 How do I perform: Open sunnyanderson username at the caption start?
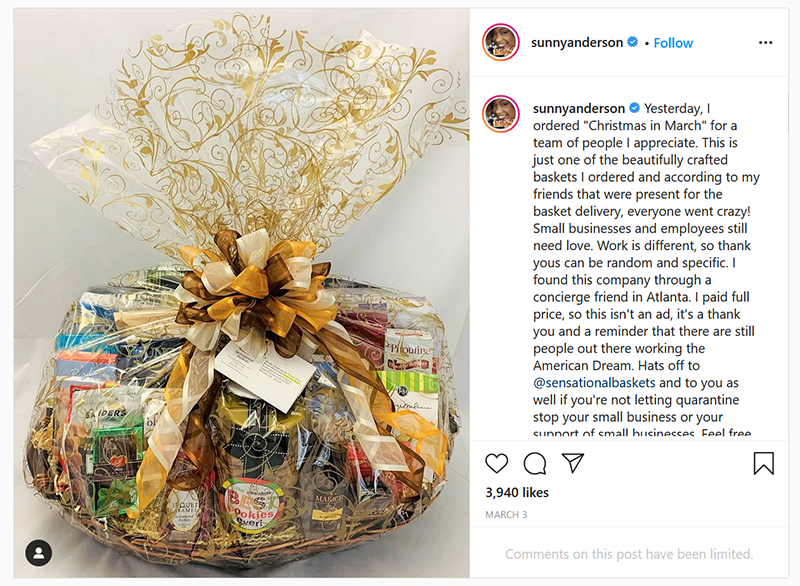click(x=579, y=108)
